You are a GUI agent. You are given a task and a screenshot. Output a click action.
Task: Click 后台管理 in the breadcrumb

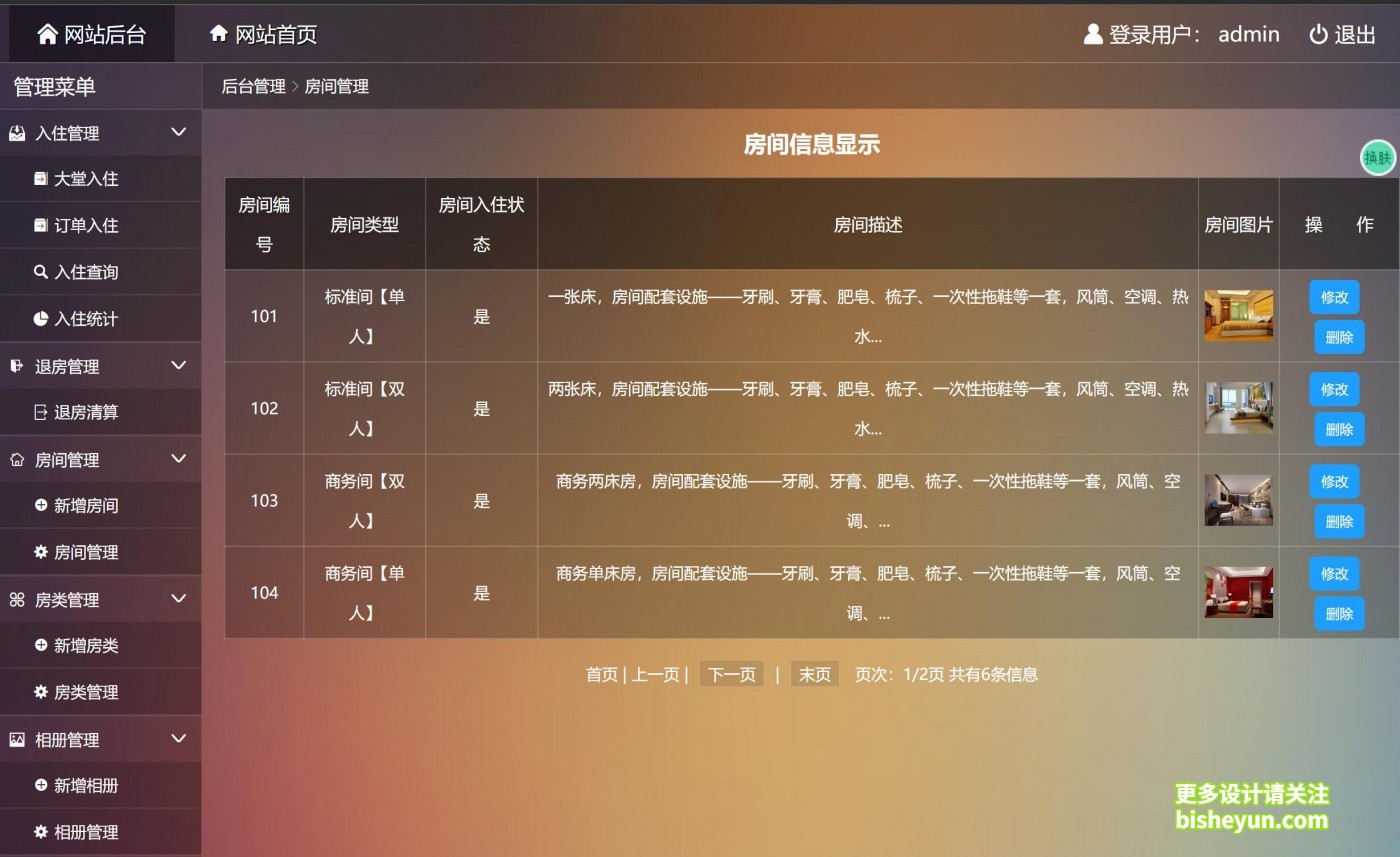[253, 86]
